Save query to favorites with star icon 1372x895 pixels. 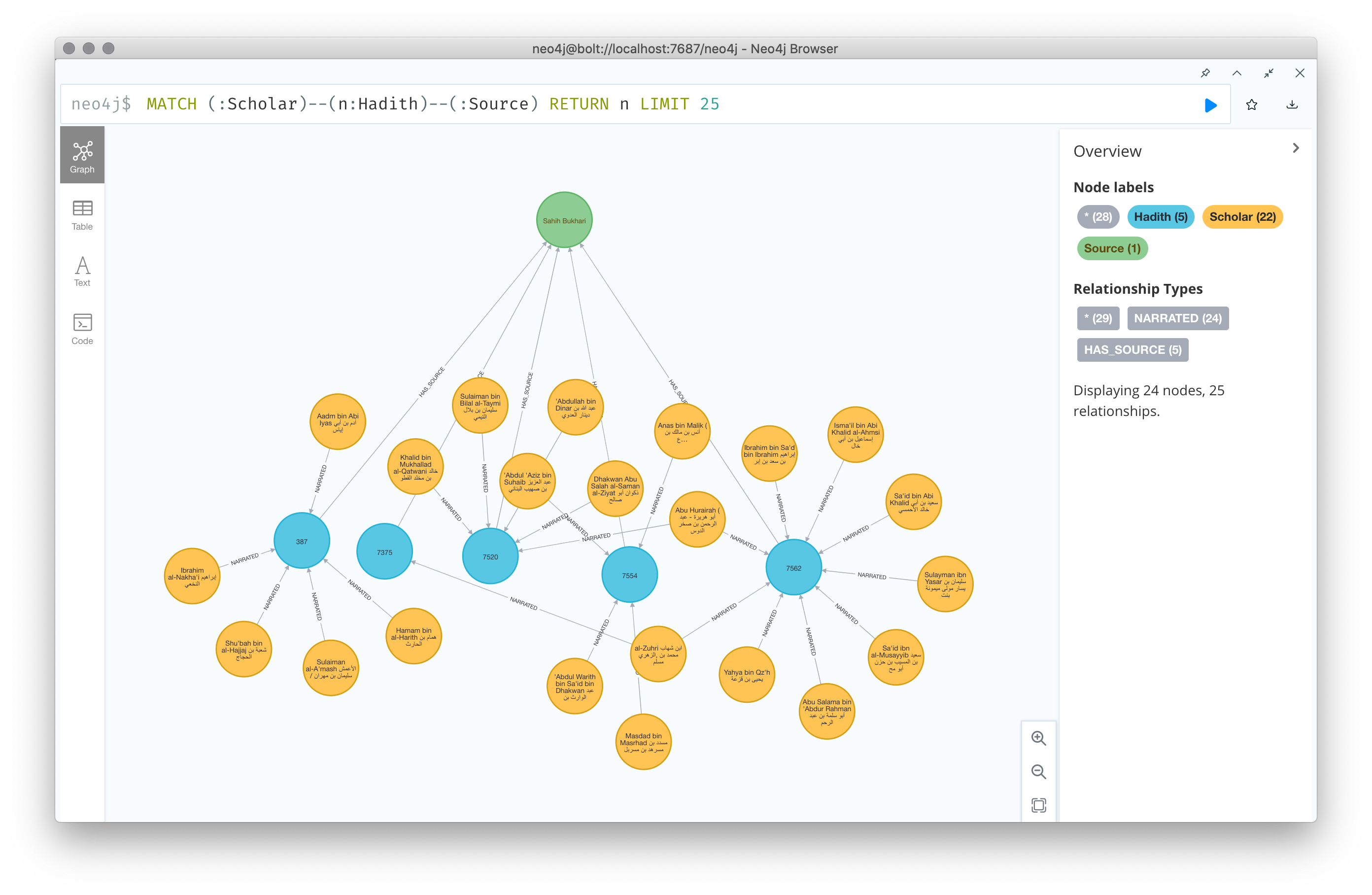pos(1252,105)
